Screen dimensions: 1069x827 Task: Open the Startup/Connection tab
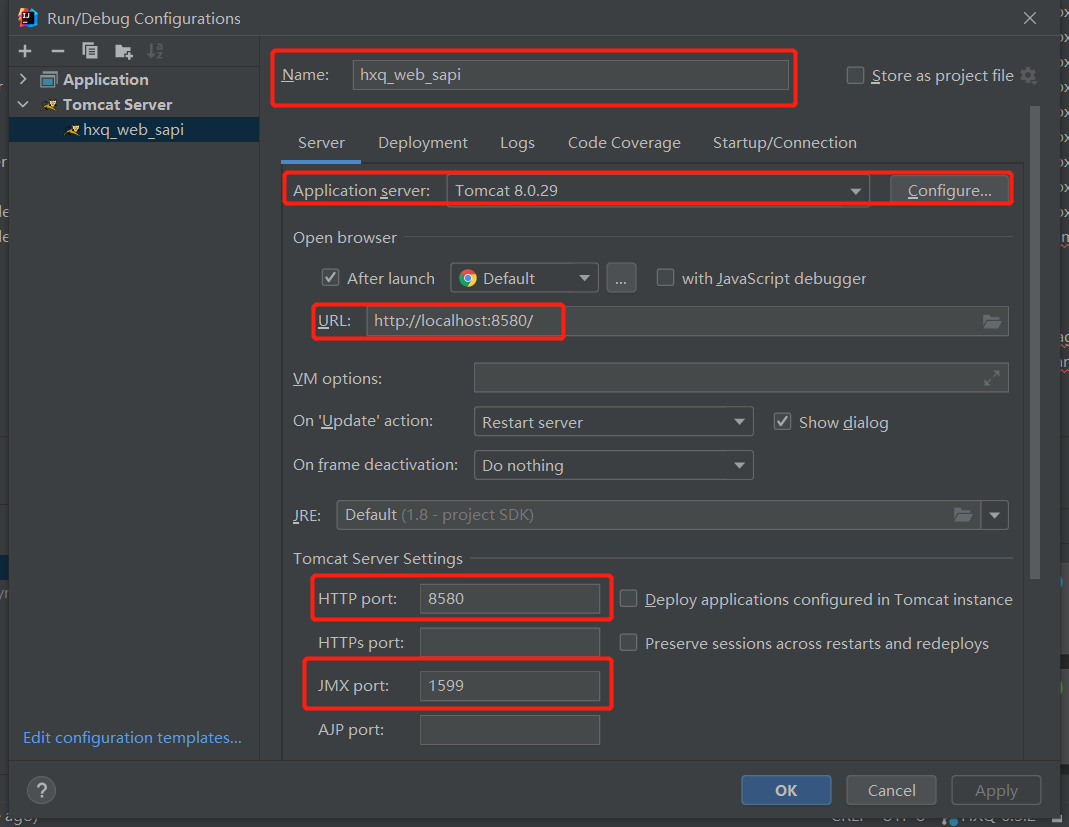[x=784, y=143]
